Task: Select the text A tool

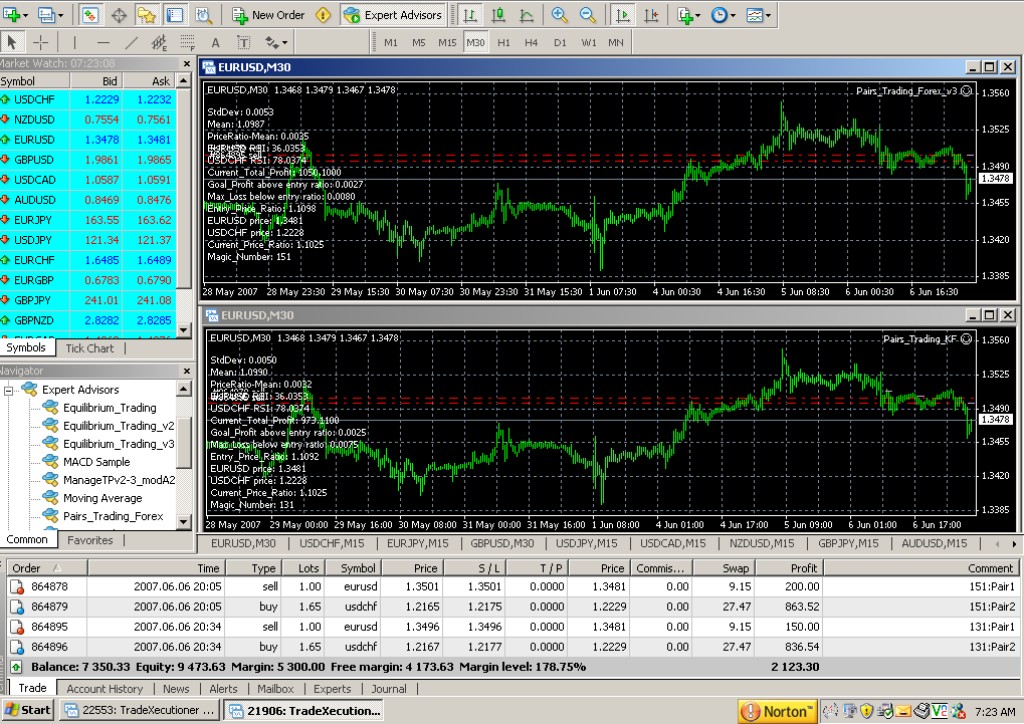Action: (x=215, y=42)
